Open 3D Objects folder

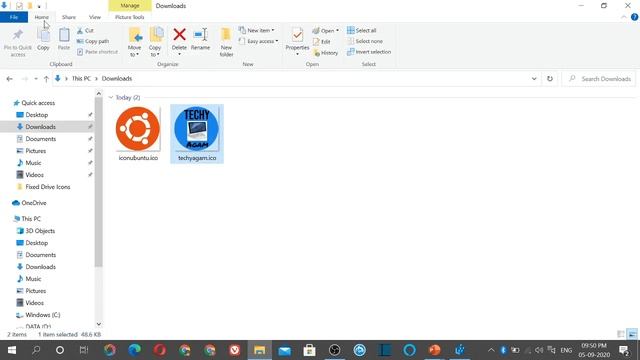coord(40,231)
